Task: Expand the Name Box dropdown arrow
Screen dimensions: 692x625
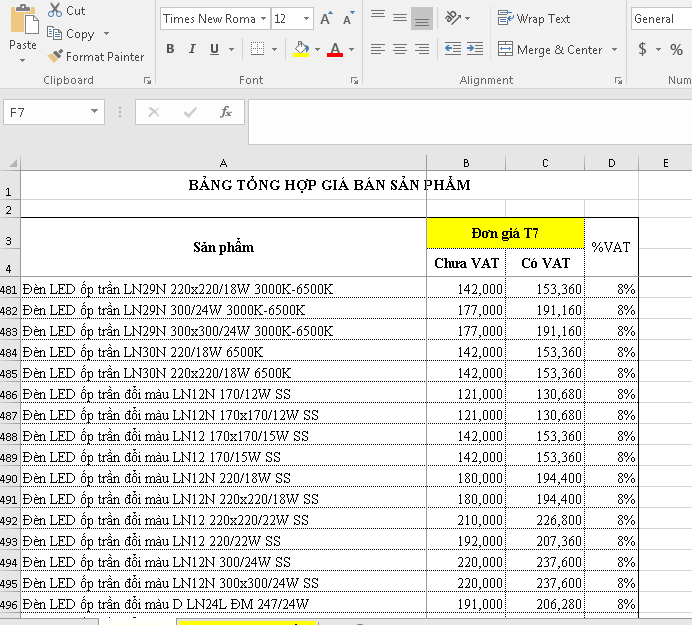Action: (x=95, y=112)
